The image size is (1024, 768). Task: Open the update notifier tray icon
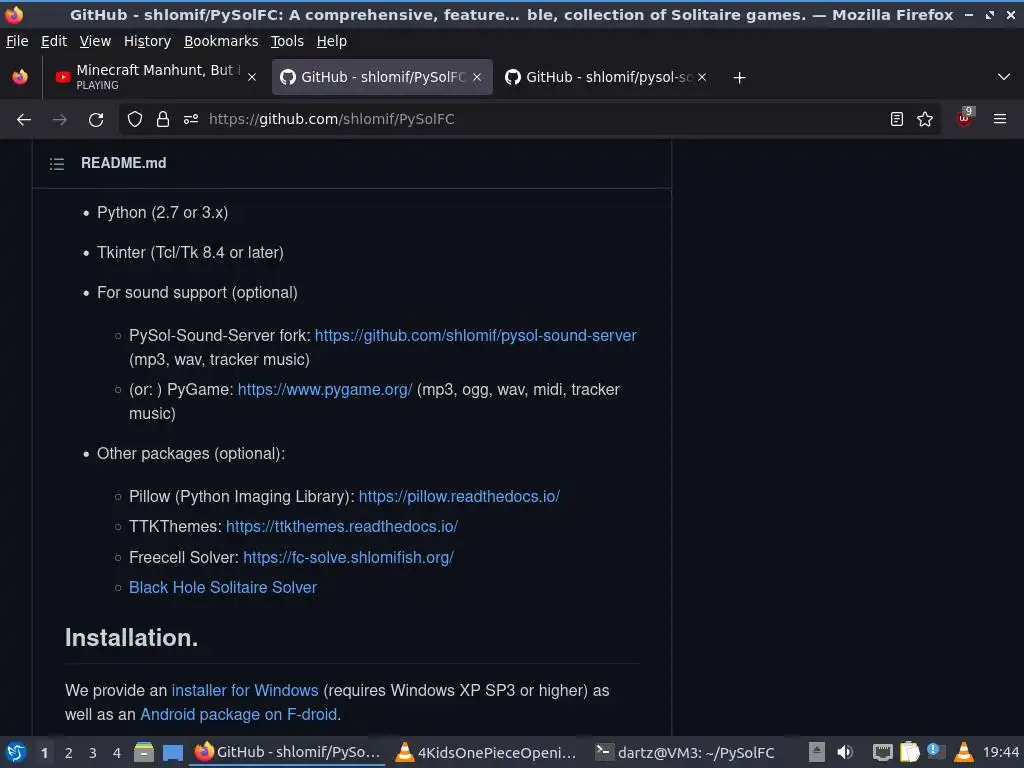click(x=935, y=752)
